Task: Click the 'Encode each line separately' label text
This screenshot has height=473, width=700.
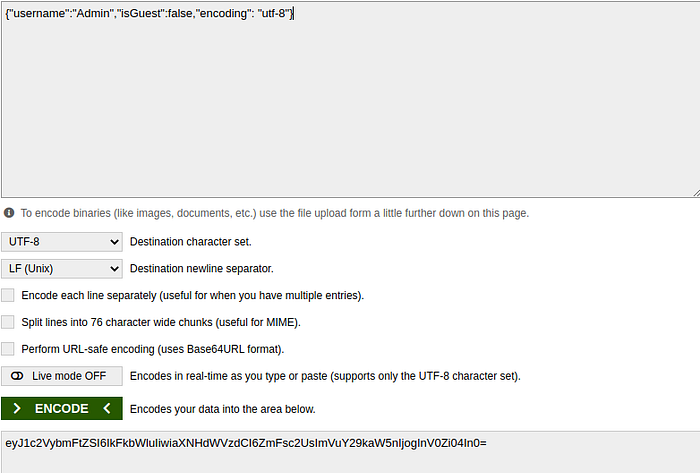Action: click(192, 296)
